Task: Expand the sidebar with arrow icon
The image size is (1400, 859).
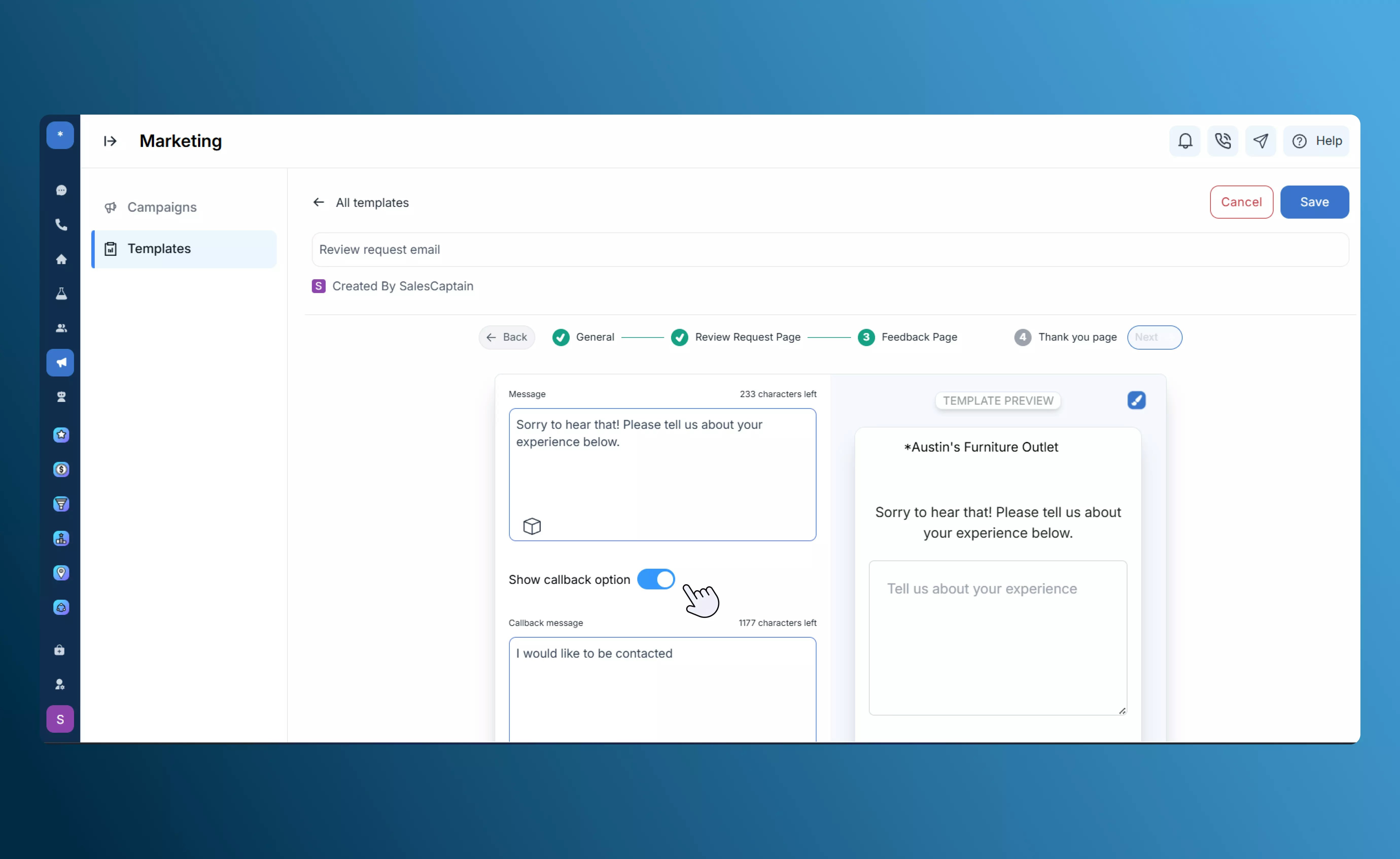Action: coord(110,141)
